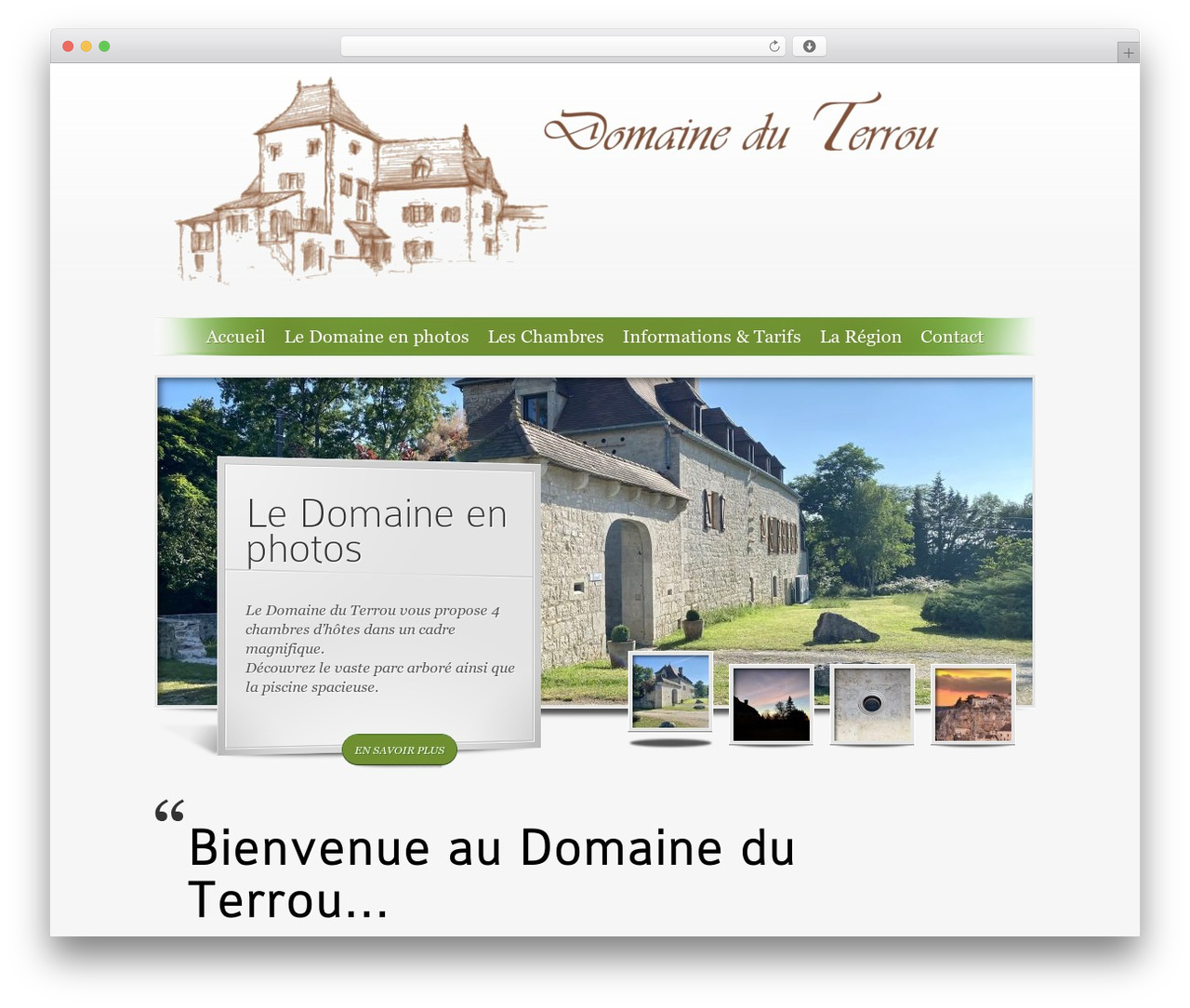Add a new browser tab with the plus button
This screenshot has height=1008, width=1190.
coord(1128,53)
